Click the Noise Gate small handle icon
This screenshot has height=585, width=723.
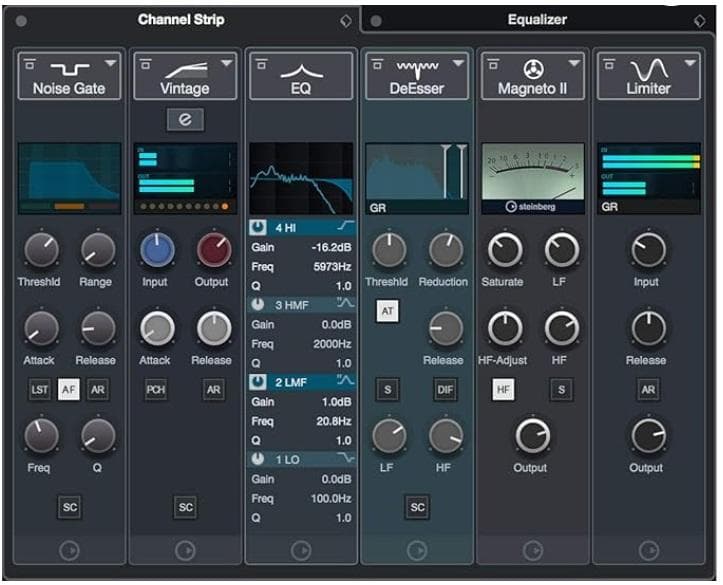pos(30,65)
